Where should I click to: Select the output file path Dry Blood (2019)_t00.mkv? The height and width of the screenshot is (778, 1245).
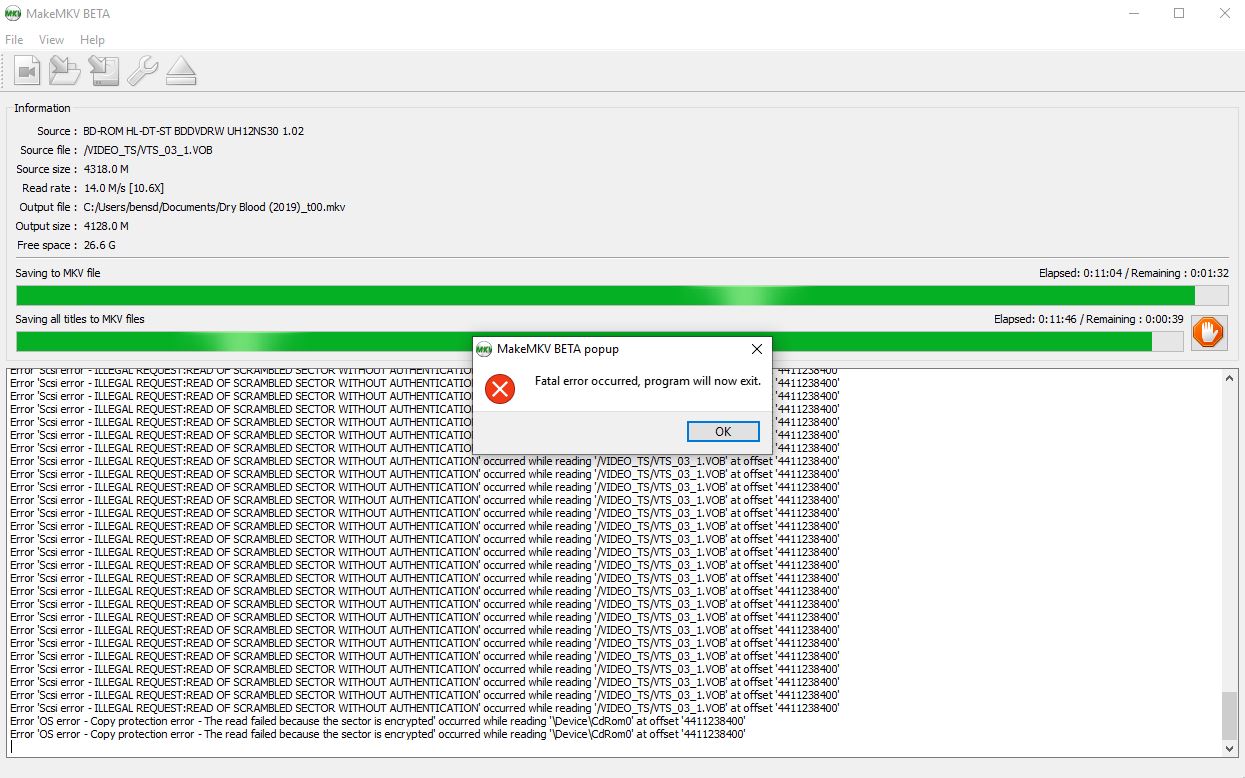click(214, 207)
